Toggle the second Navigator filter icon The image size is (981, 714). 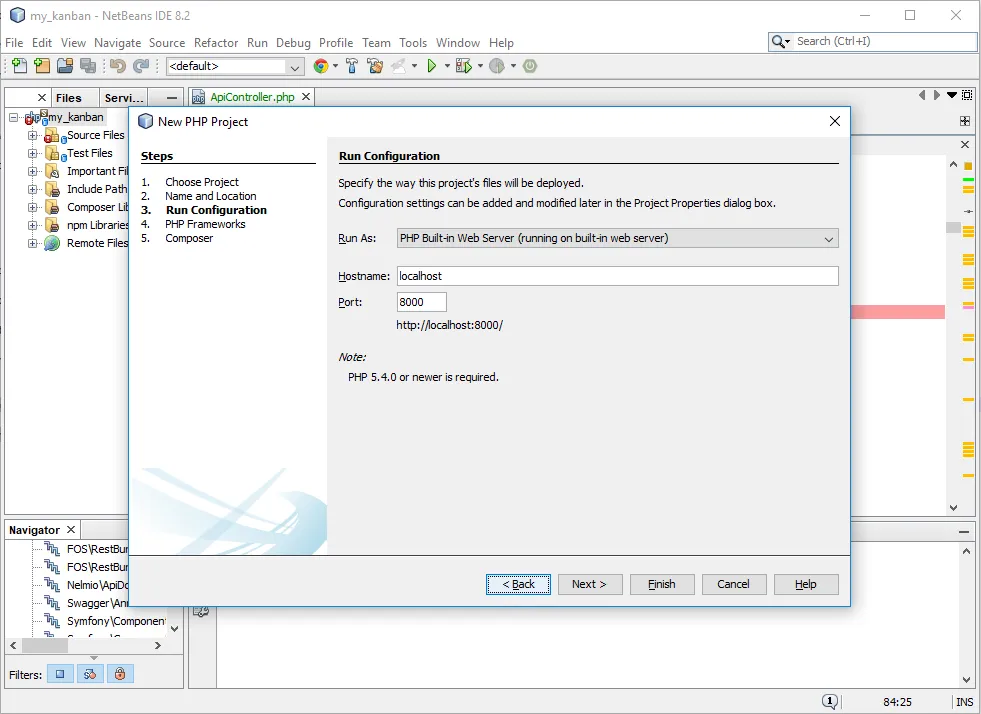(90, 674)
